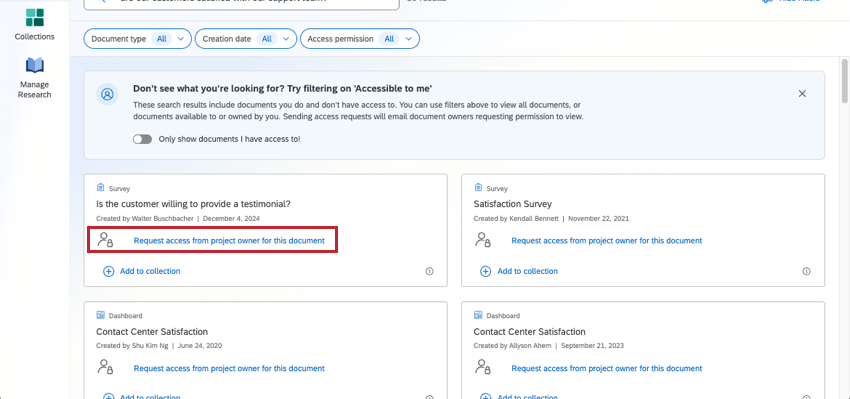This screenshot has width=850, height=399.
Task: Click info icon on Satisfaction Survey card
Action: click(806, 271)
